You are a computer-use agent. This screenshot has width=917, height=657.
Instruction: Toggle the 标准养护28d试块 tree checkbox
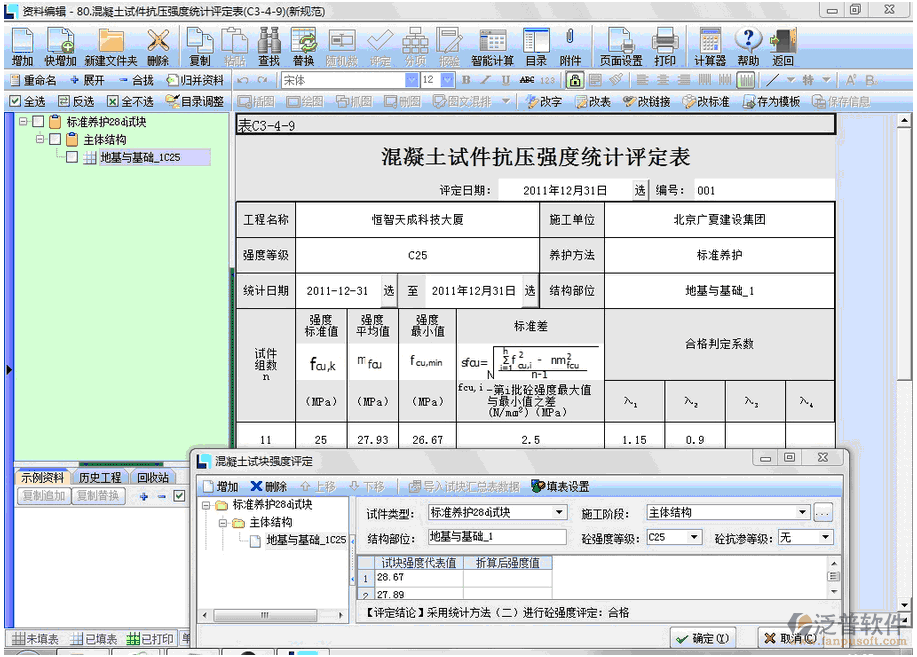(x=39, y=122)
